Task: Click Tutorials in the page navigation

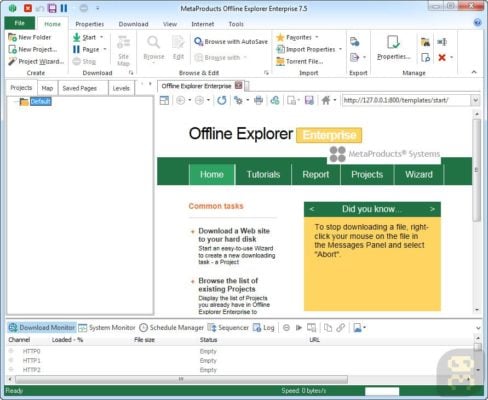Action: tap(263, 174)
